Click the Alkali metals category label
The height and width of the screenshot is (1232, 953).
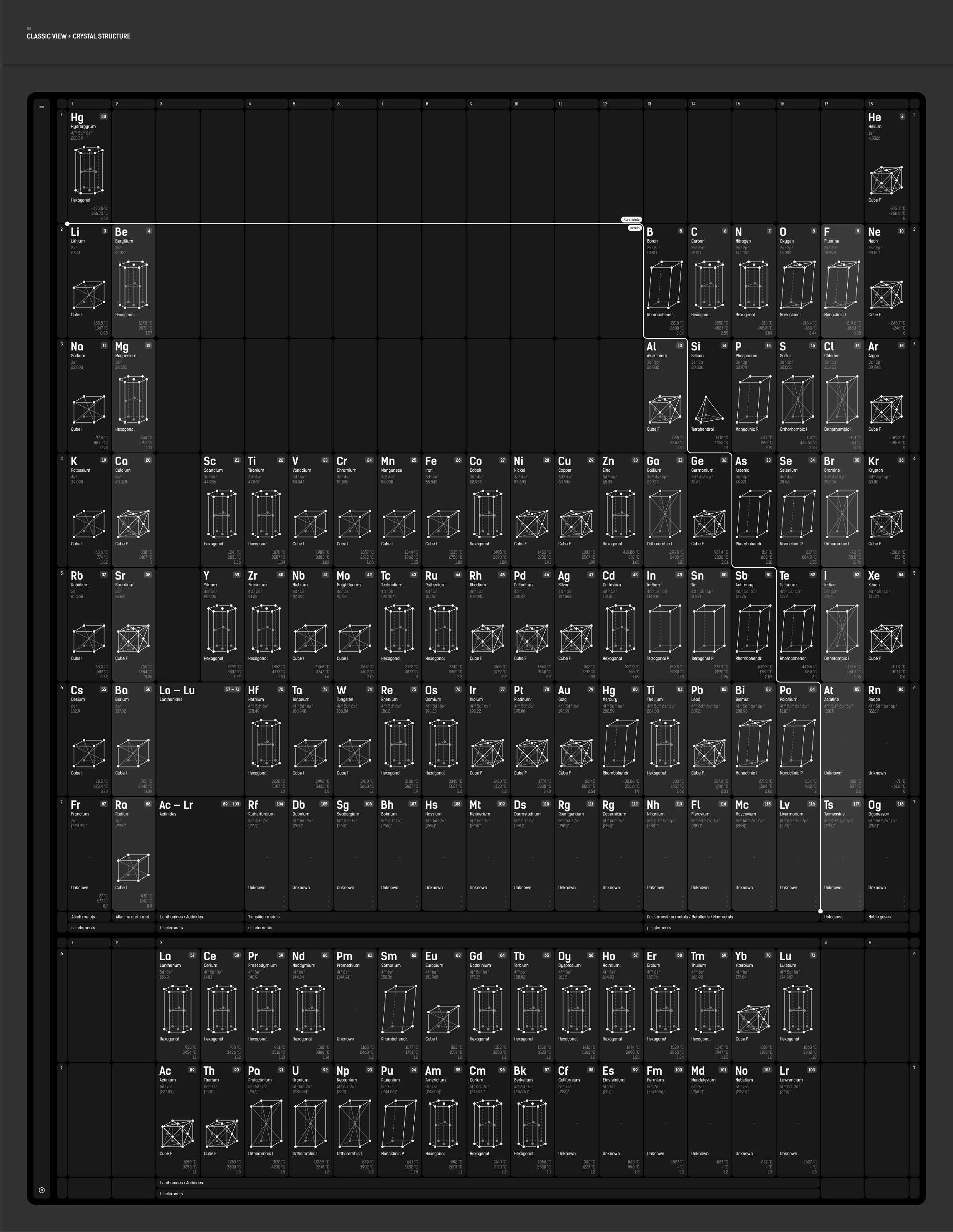tap(83, 917)
